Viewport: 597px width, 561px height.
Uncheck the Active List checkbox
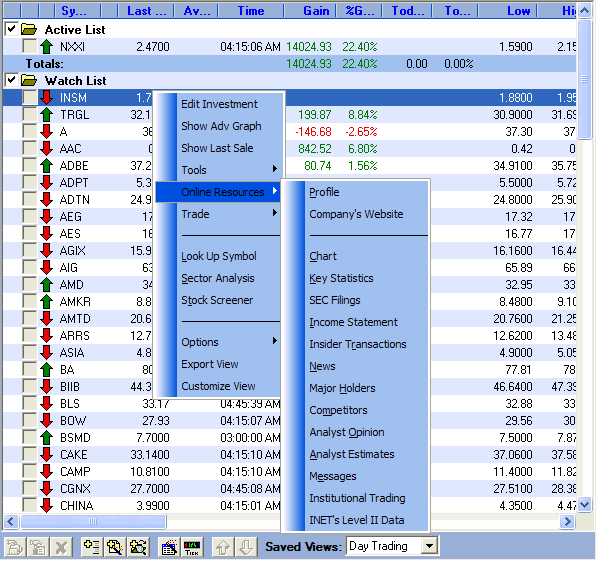click(x=11, y=29)
